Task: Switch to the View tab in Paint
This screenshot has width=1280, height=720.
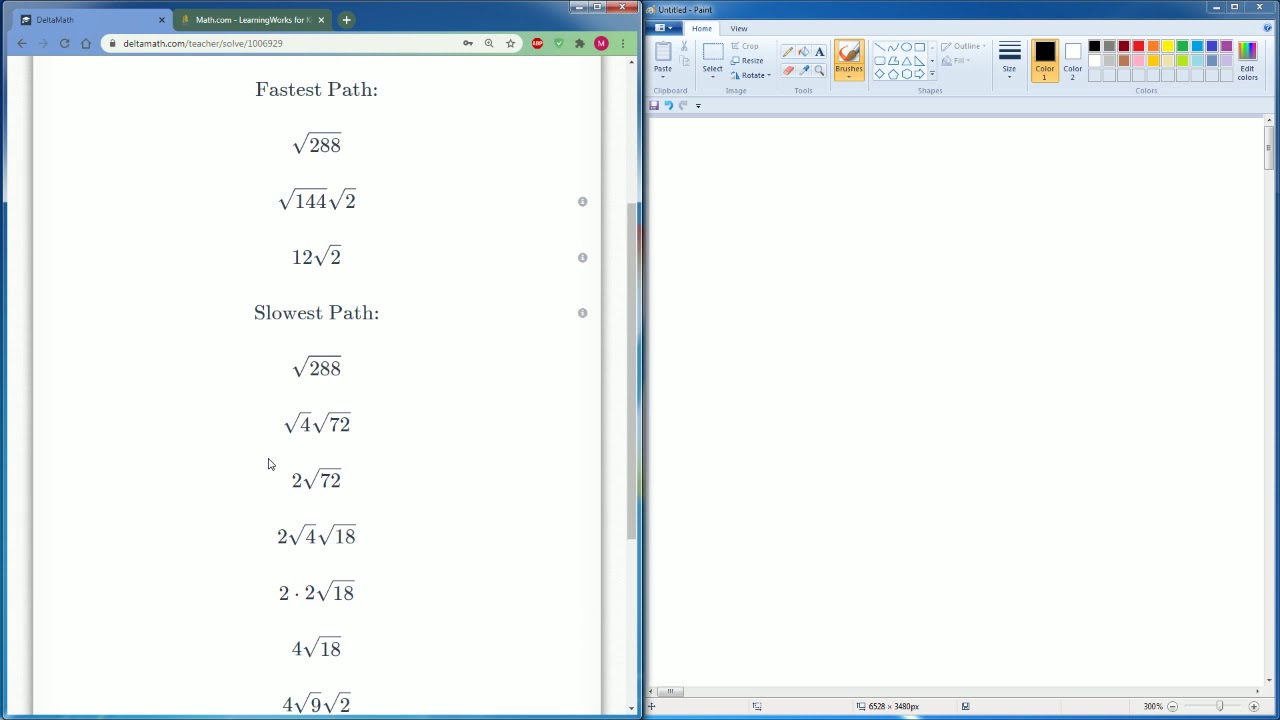Action: pos(739,28)
